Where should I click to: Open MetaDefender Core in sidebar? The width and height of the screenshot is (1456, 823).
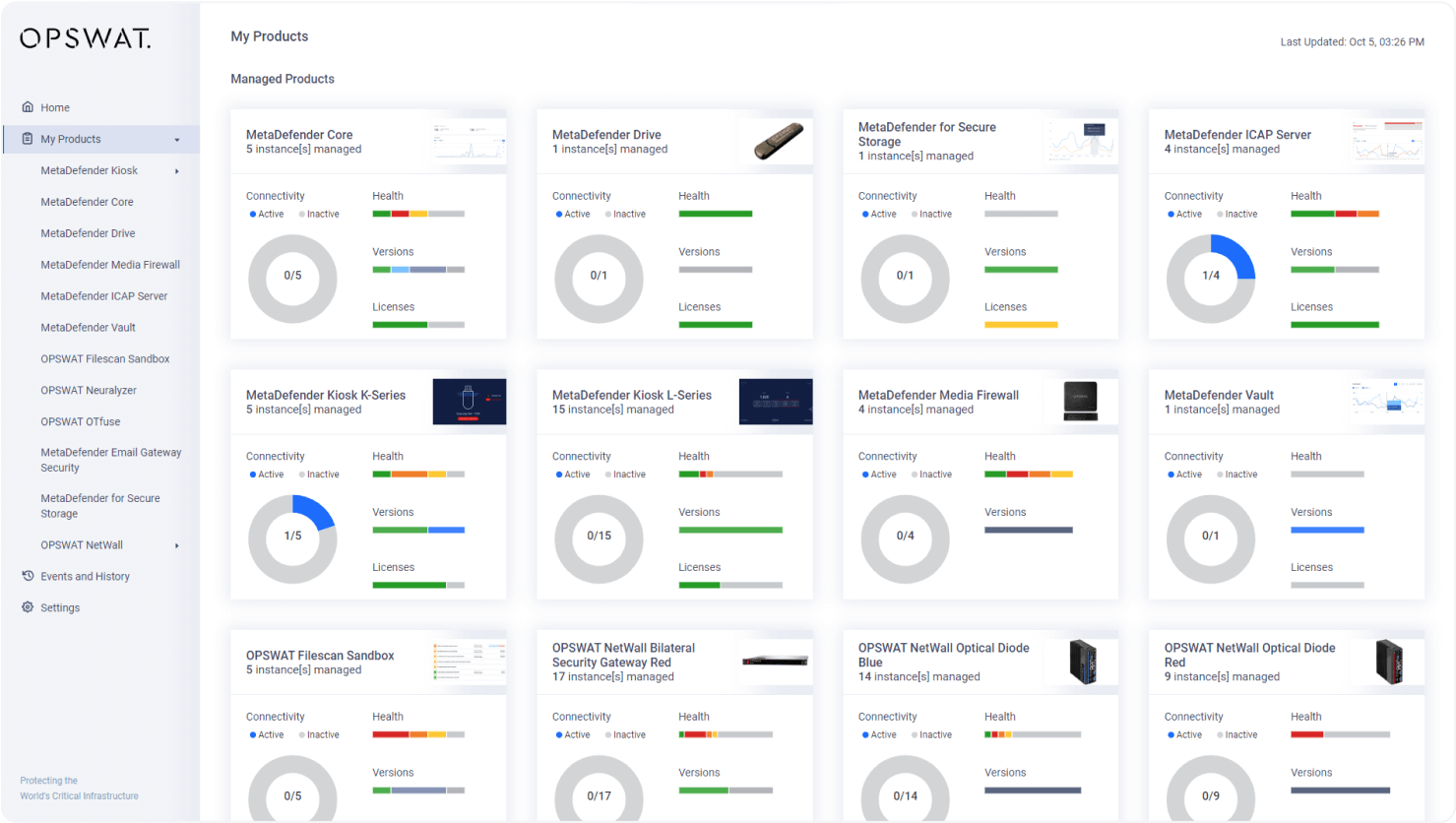pos(87,202)
